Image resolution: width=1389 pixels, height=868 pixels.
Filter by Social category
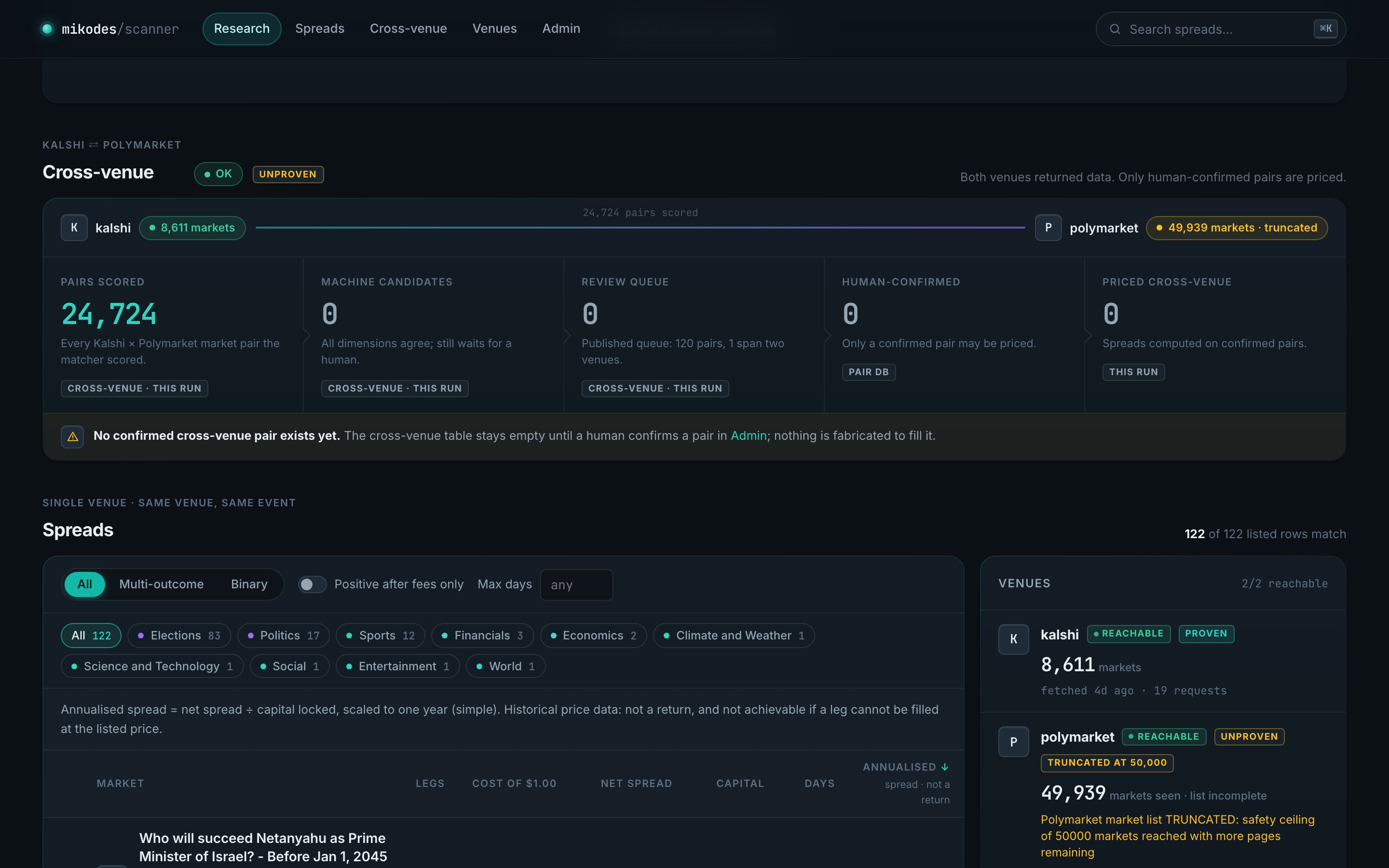pos(289,666)
